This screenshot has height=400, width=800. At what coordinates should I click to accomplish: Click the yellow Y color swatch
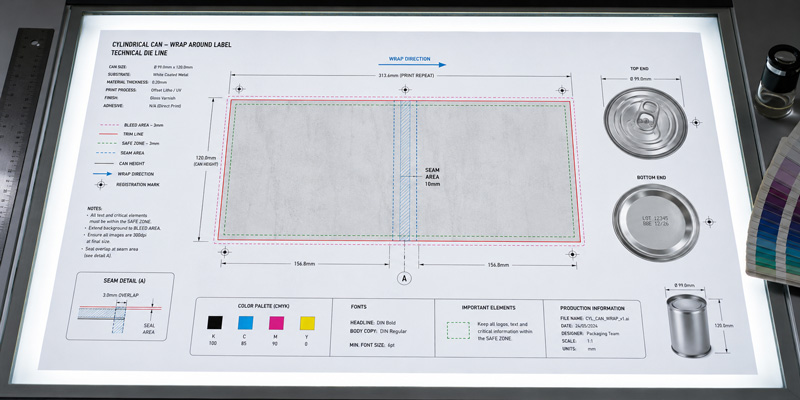click(307, 323)
